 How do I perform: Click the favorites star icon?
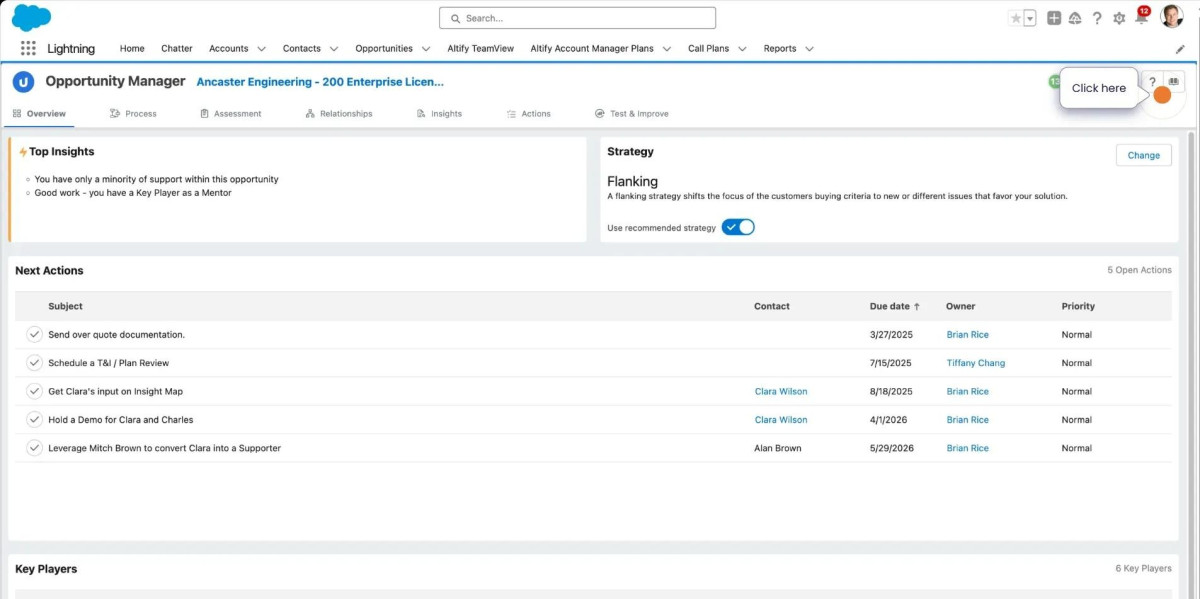1016,18
